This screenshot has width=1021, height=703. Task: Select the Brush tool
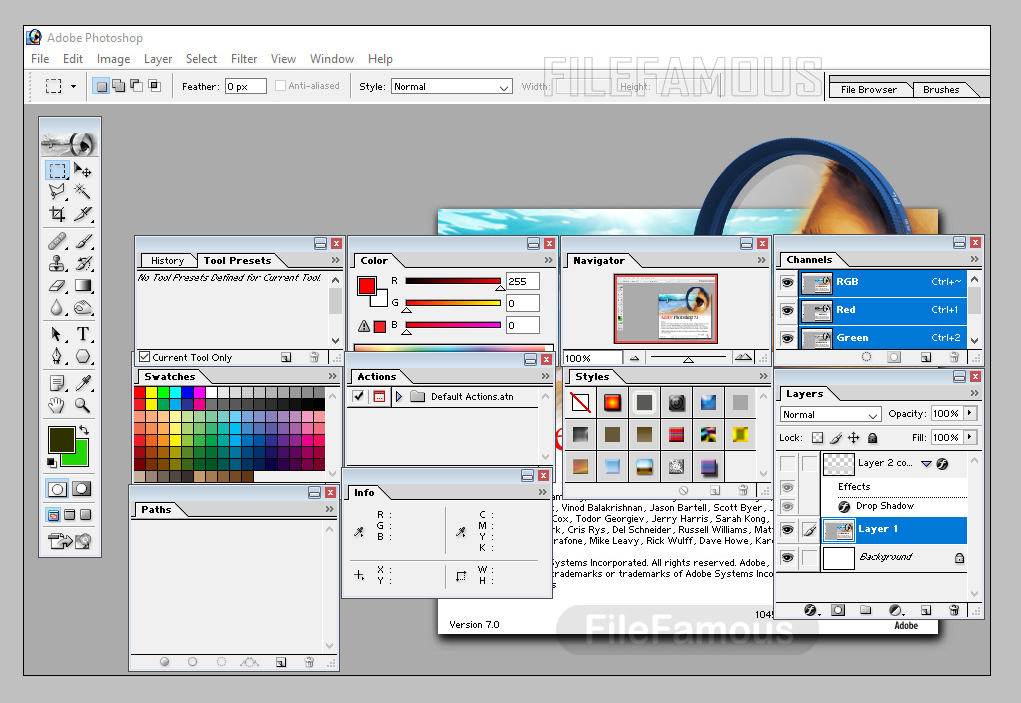click(82, 241)
